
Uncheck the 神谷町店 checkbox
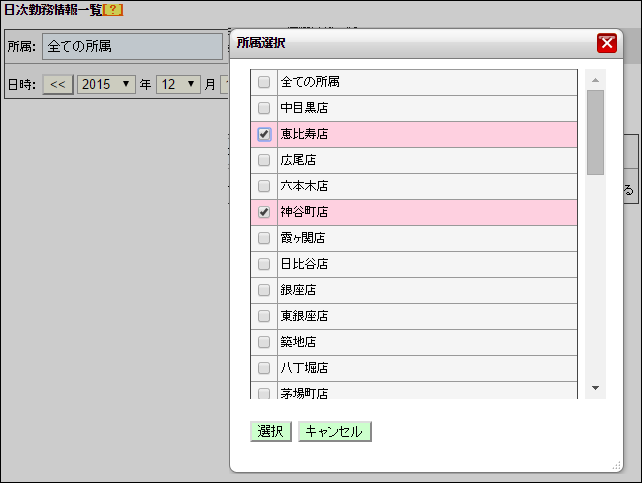(x=264, y=212)
